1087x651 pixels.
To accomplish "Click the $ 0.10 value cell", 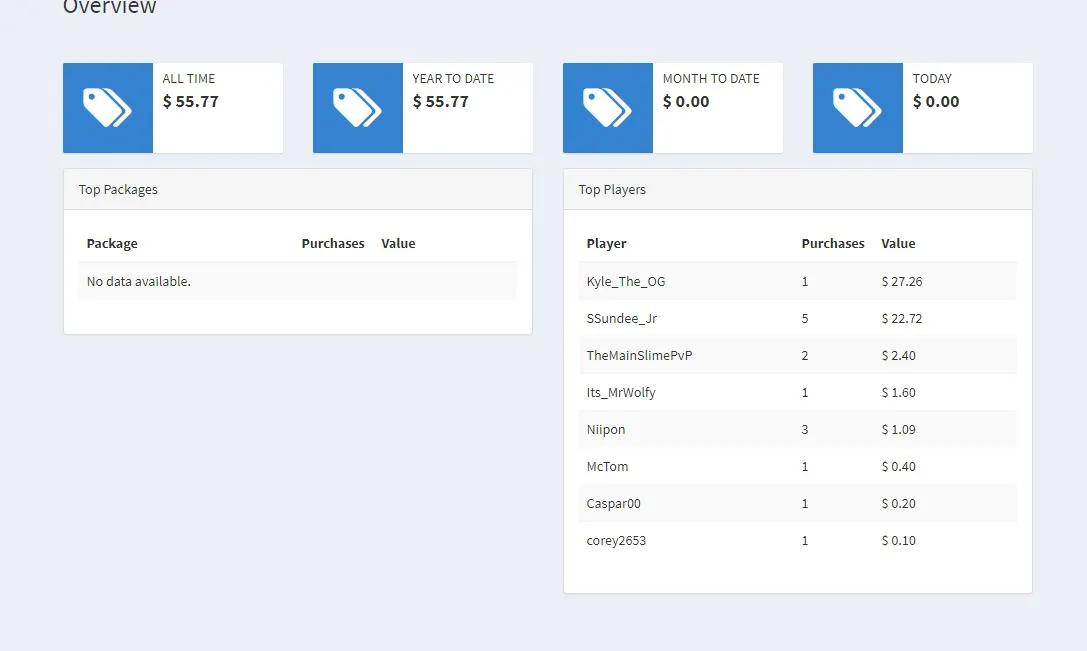I will point(898,541).
